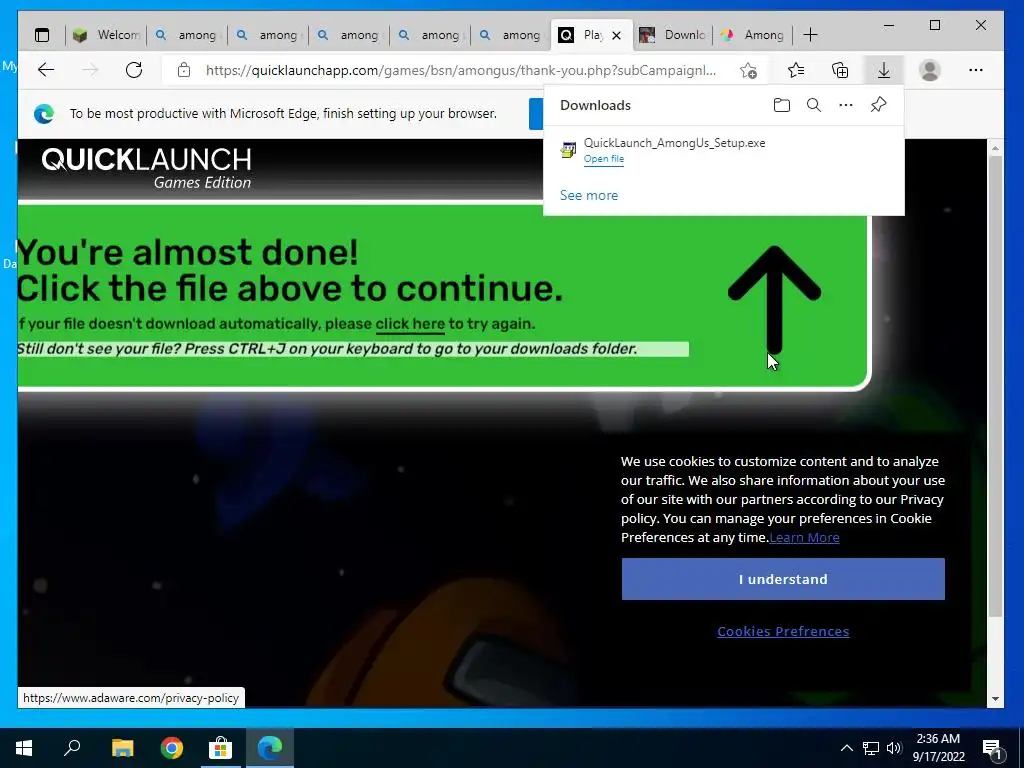The image size is (1024, 768).
Task: Click Open file under the setup download
Action: 603,159
